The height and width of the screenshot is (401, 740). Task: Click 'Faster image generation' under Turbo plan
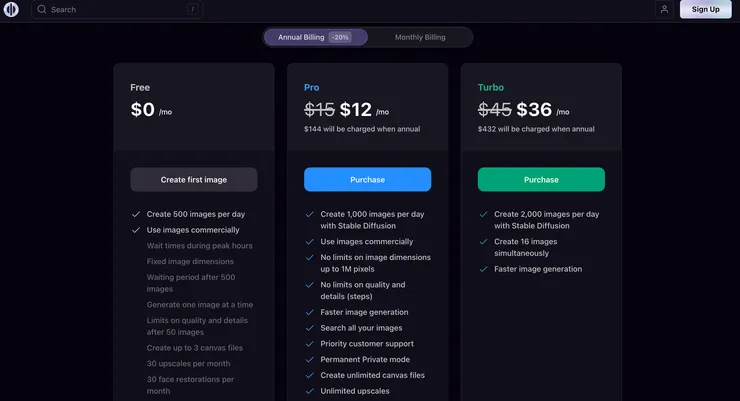(x=538, y=269)
